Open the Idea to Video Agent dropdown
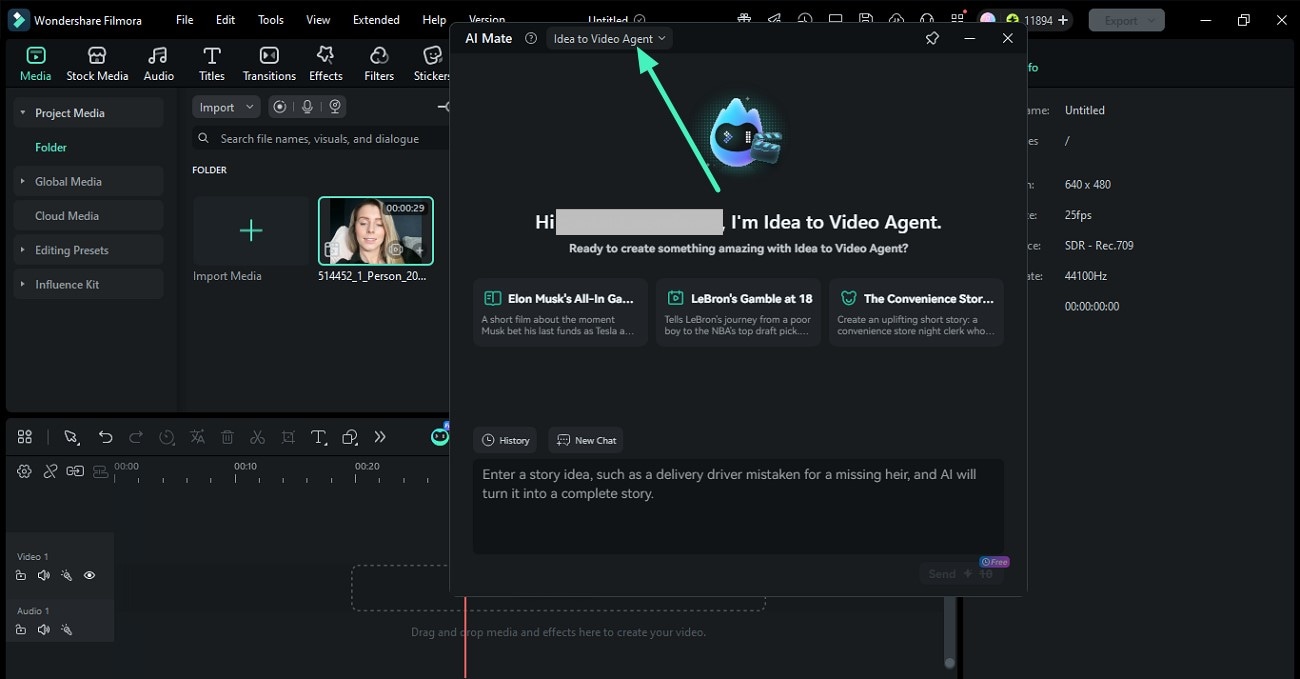This screenshot has width=1300, height=679. [x=609, y=38]
